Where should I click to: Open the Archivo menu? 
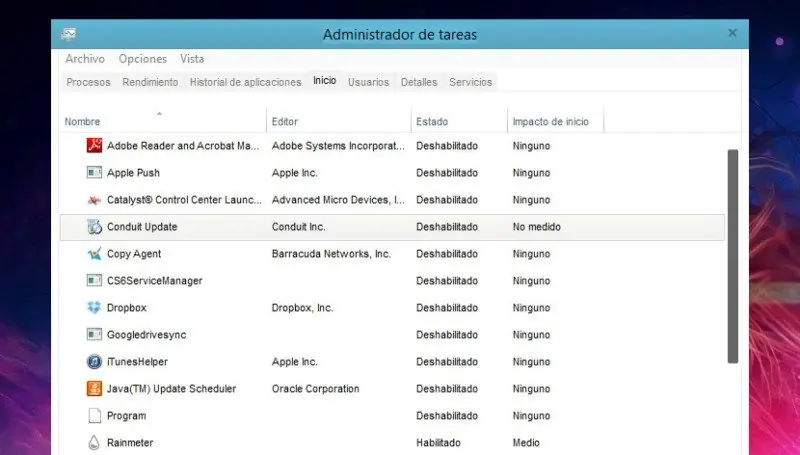point(85,59)
